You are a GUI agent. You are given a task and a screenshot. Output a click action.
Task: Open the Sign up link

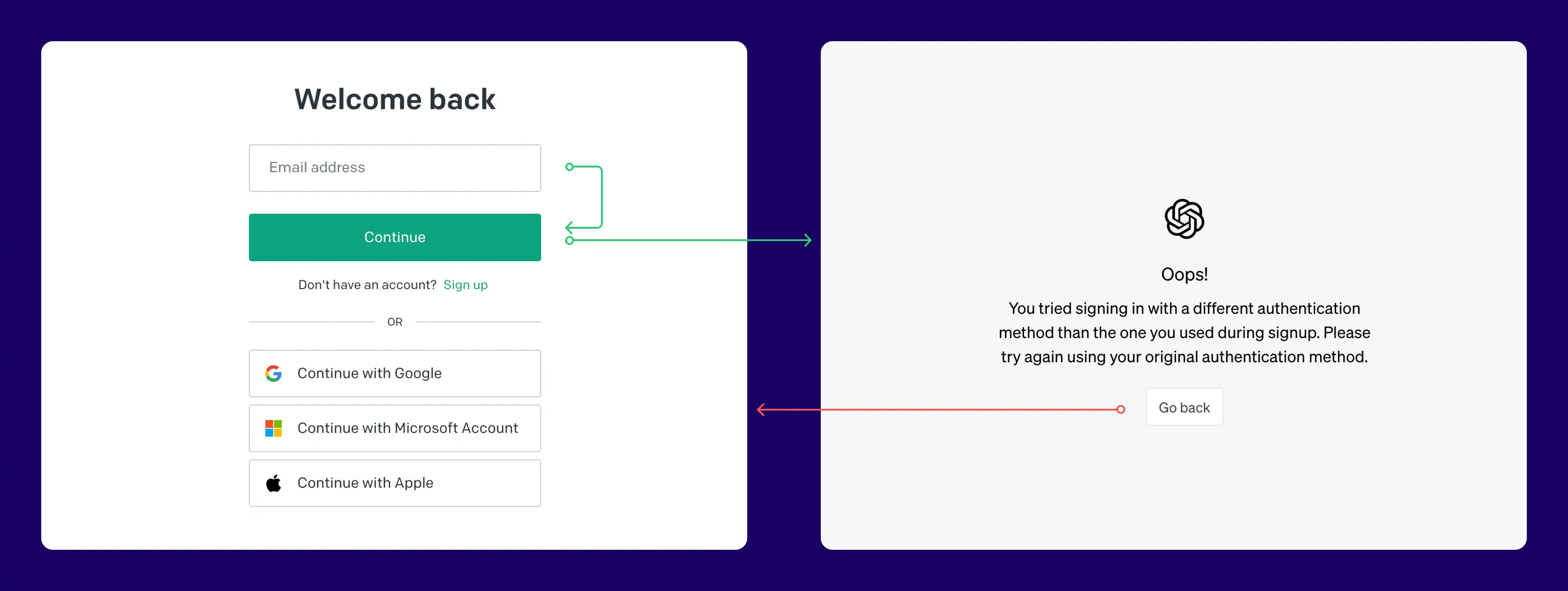coord(465,285)
